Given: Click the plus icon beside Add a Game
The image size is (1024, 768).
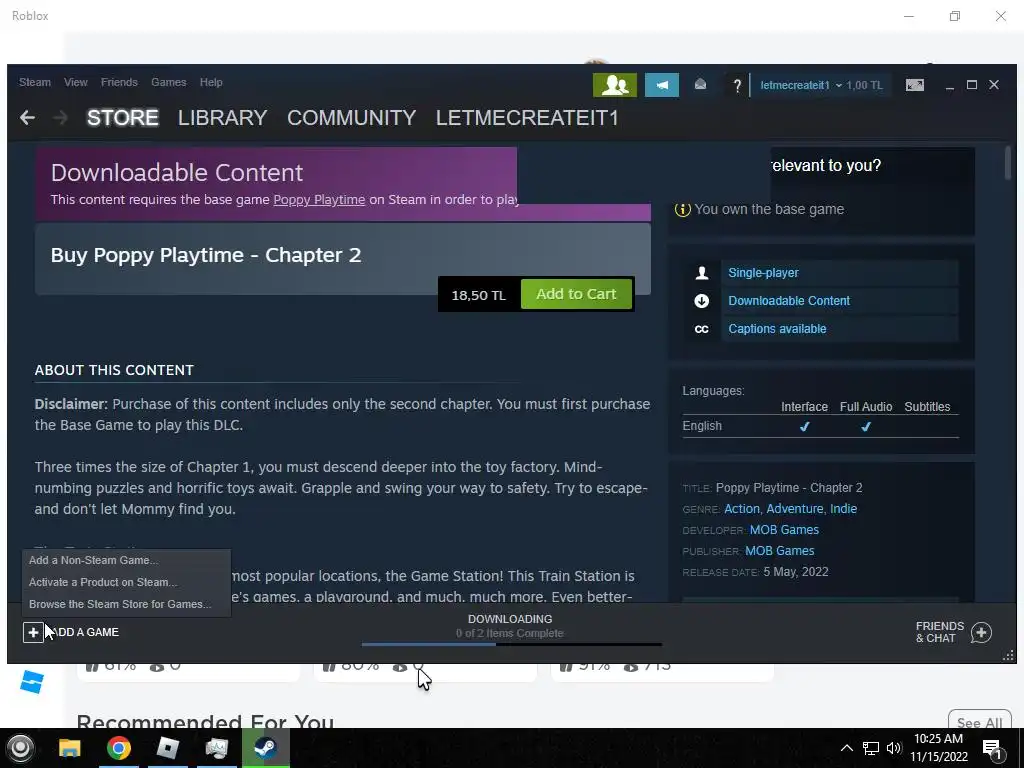Looking at the screenshot, I should pyautogui.click(x=33, y=632).
